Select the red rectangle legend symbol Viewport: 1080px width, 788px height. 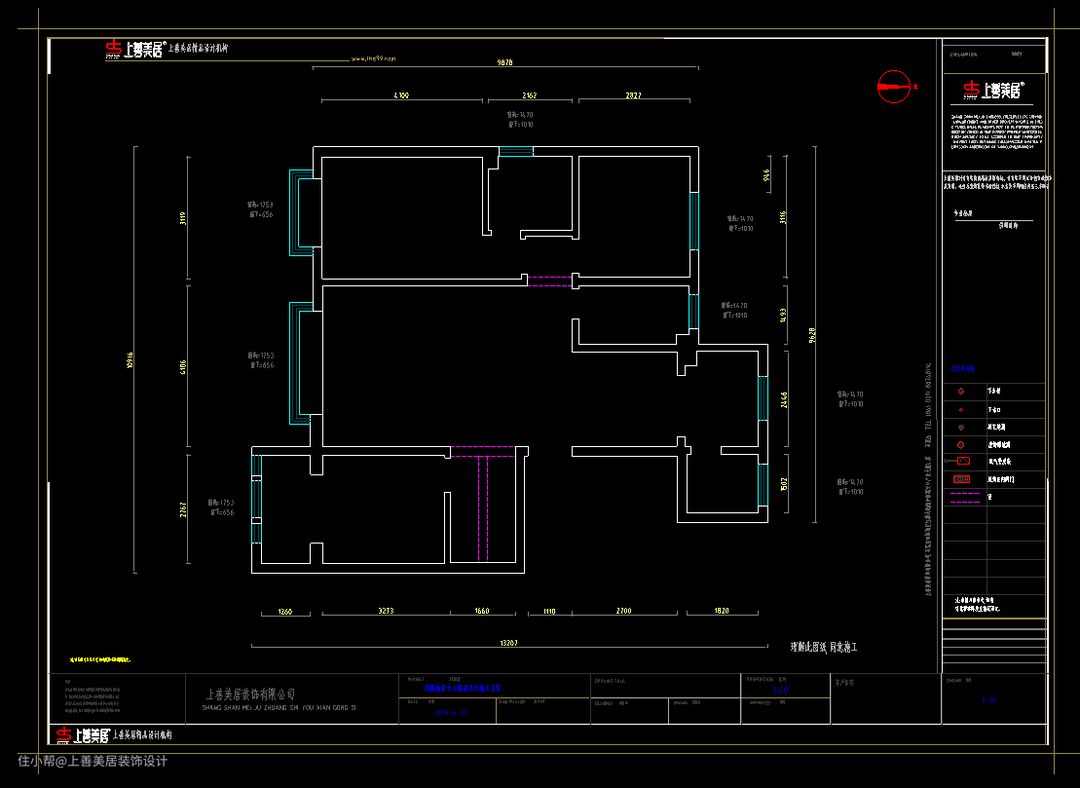(963, 461)
